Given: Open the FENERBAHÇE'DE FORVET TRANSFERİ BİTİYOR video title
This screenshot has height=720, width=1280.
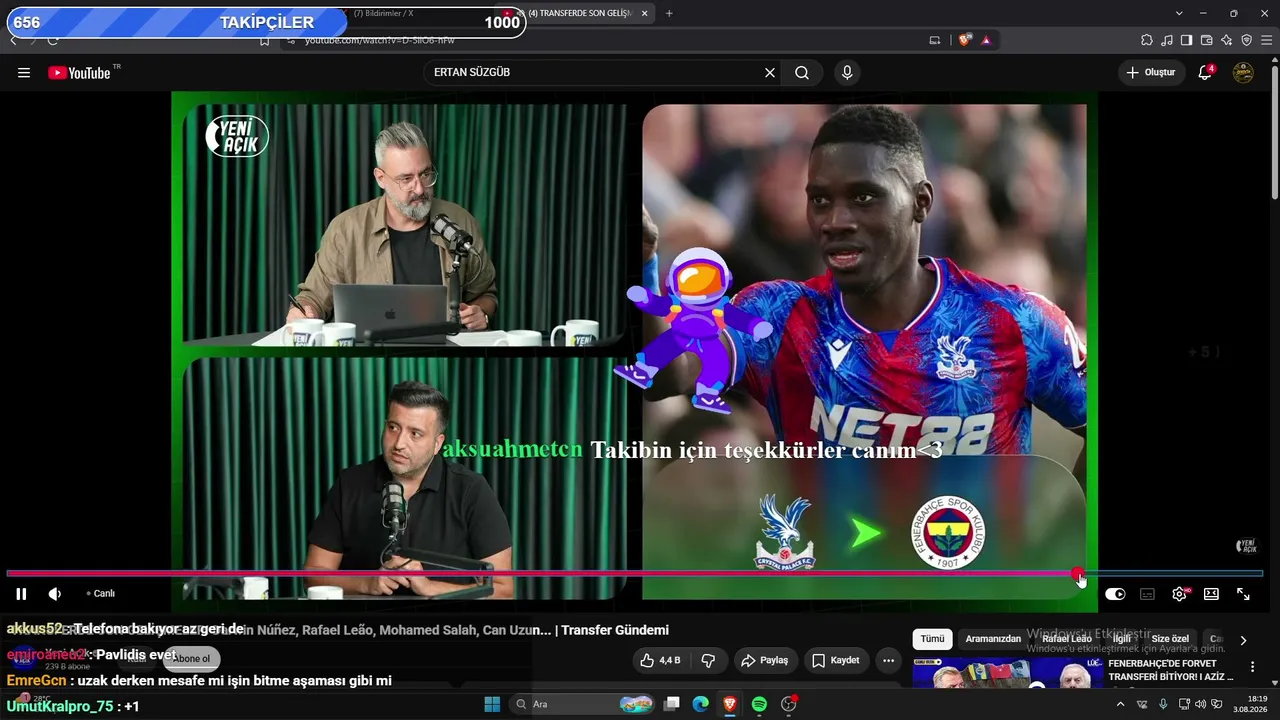Looking at the screenshot, I should pyautogui.click(x=1170, y=670).
